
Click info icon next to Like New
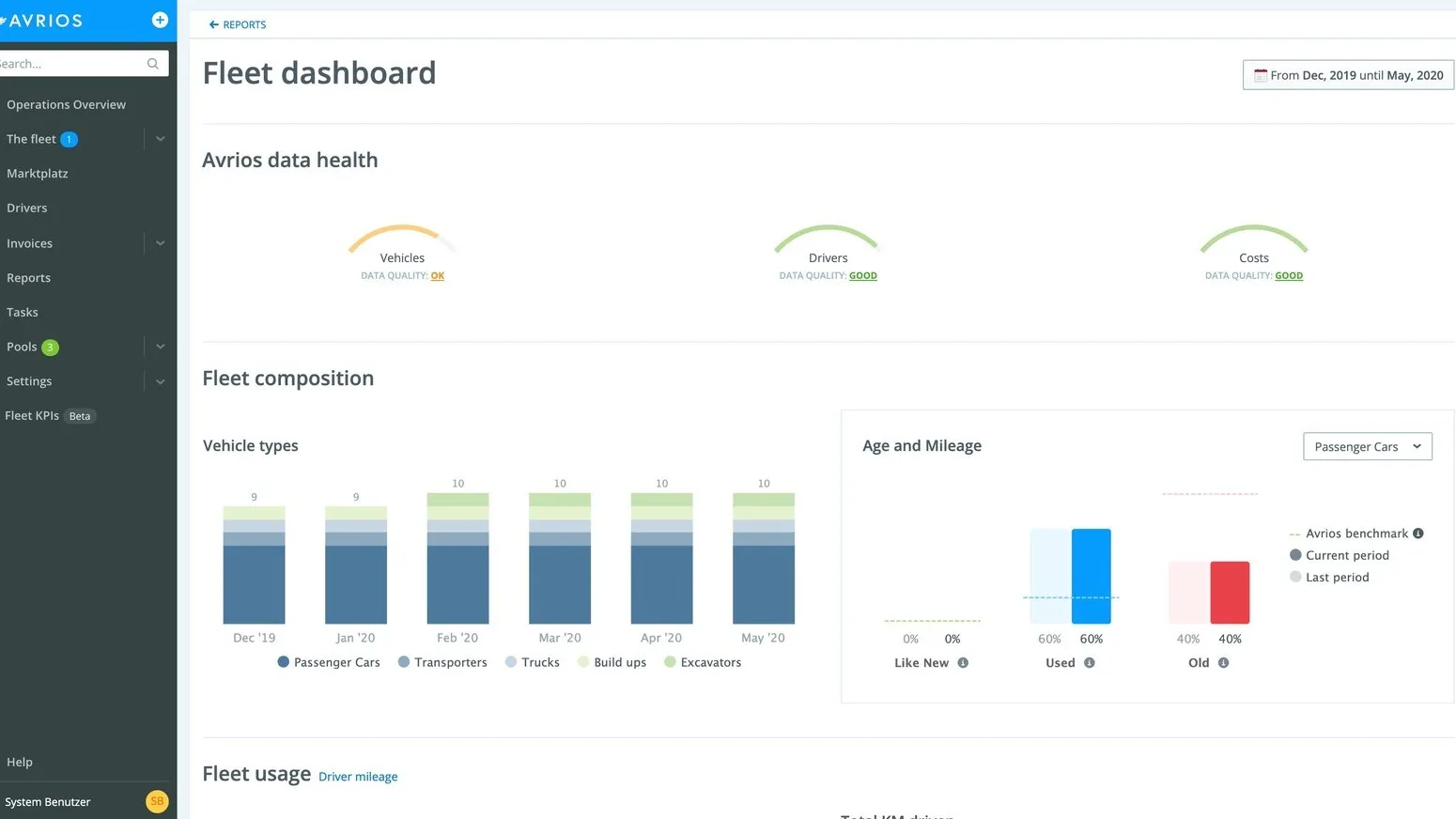(x=963, y=663)
